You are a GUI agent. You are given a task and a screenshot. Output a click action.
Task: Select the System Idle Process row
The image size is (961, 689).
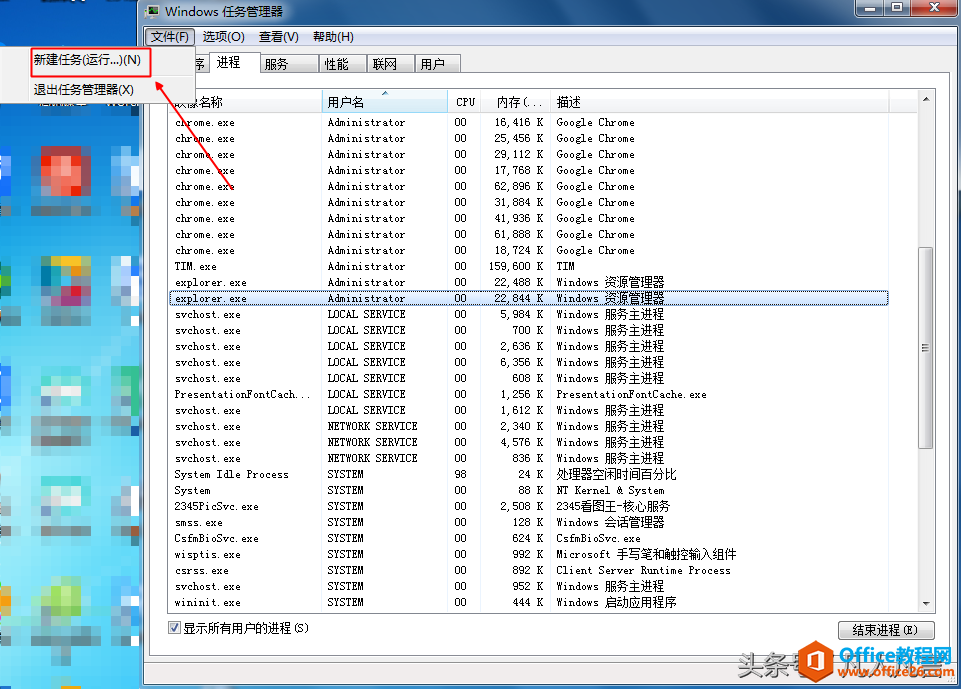tap(528, 474)
